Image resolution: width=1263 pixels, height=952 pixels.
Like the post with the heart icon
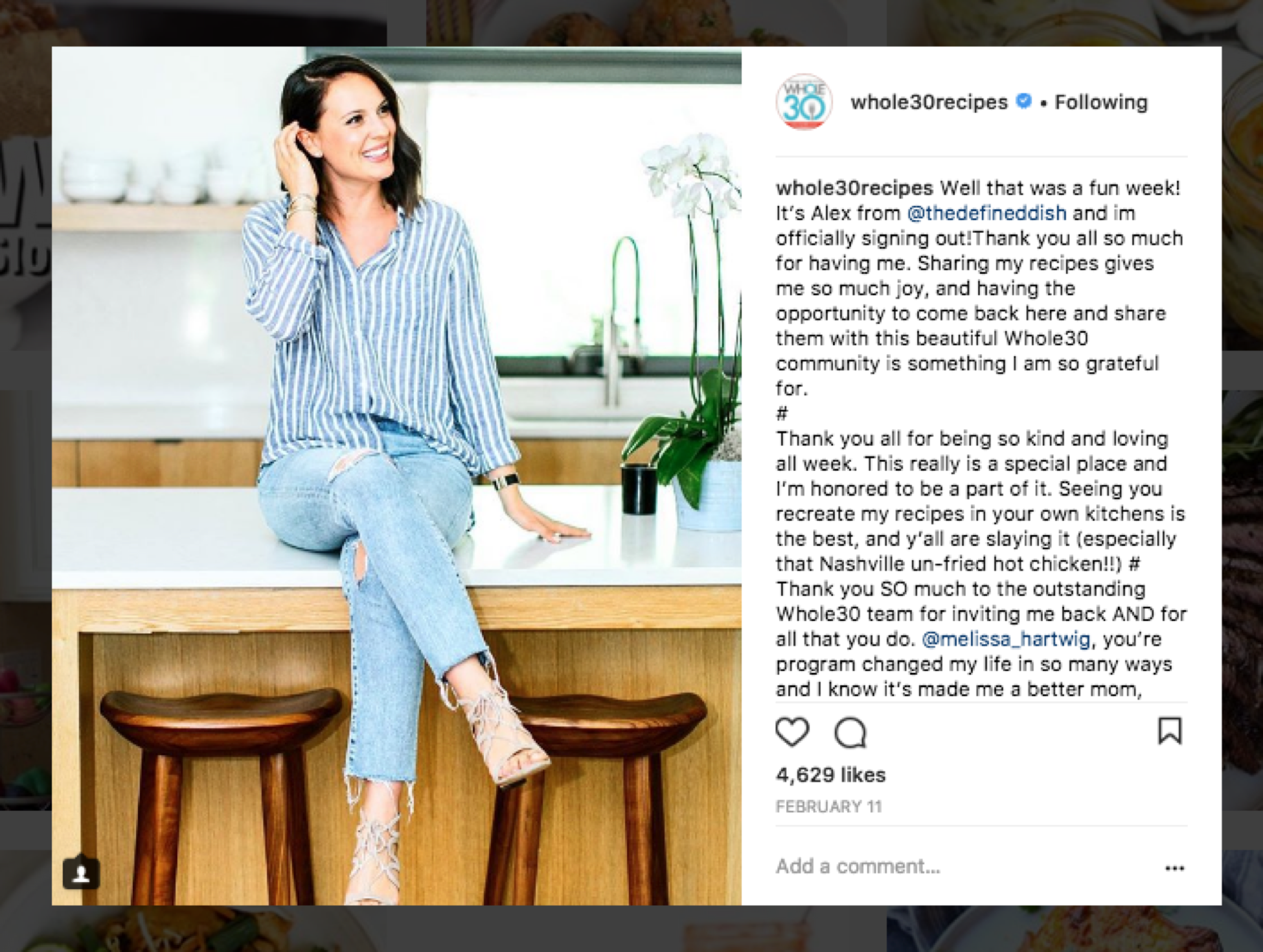[792, 732]
